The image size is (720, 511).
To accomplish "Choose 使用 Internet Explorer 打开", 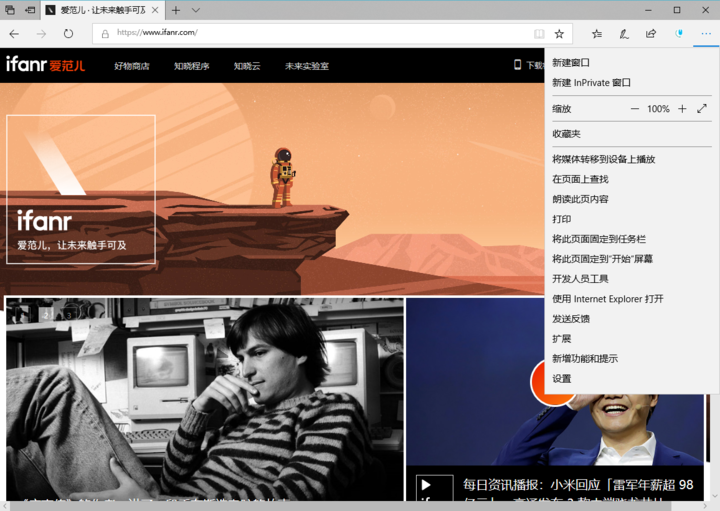I will click(607, 299).
